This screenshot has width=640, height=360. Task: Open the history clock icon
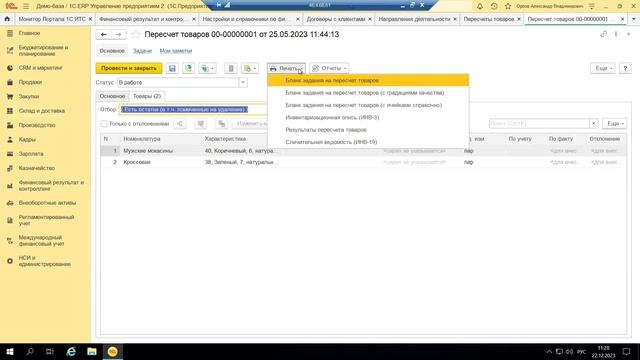pos(494,6)
